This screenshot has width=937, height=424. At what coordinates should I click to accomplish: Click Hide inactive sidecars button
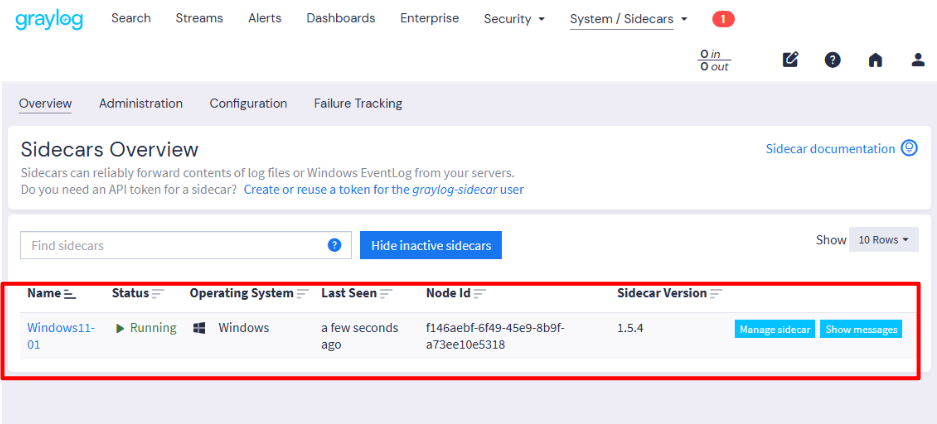pos(431,245)
